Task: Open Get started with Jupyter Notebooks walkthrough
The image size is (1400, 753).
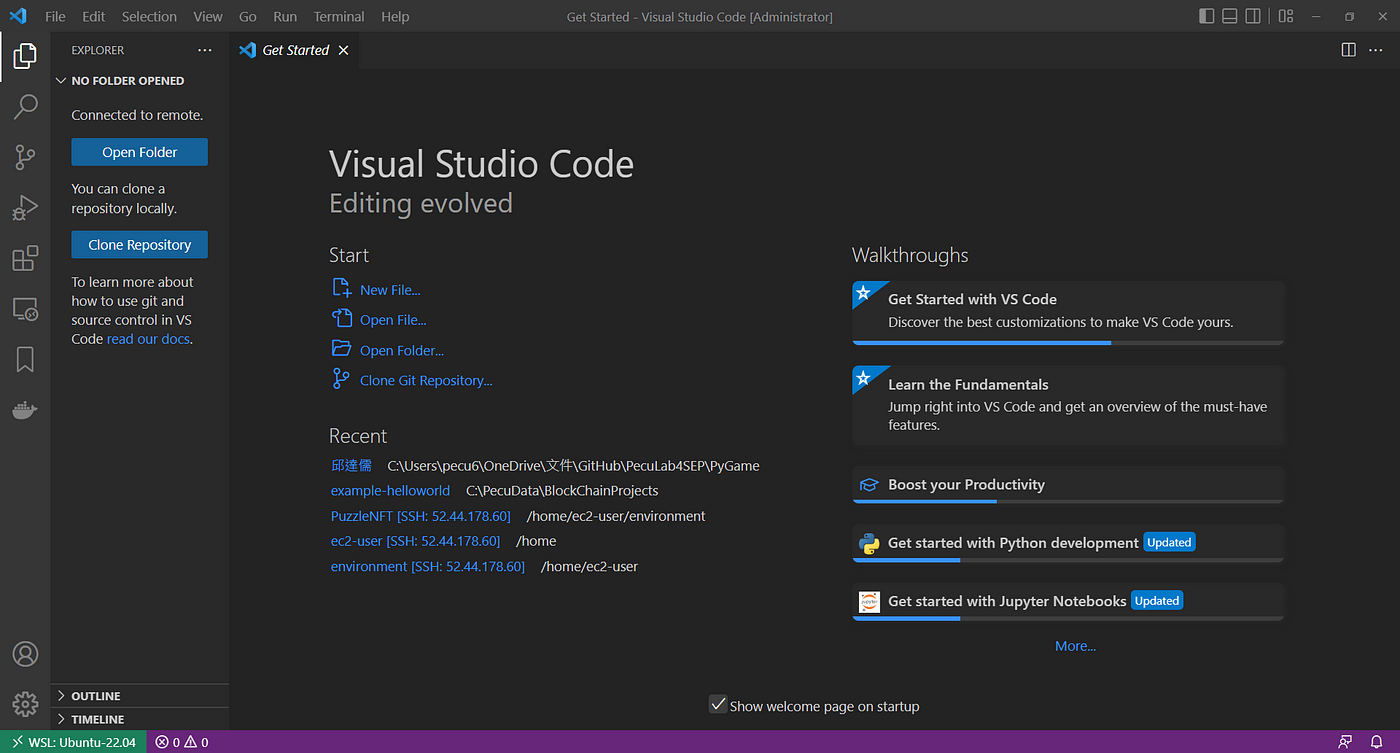Action: pos(1068,601)
